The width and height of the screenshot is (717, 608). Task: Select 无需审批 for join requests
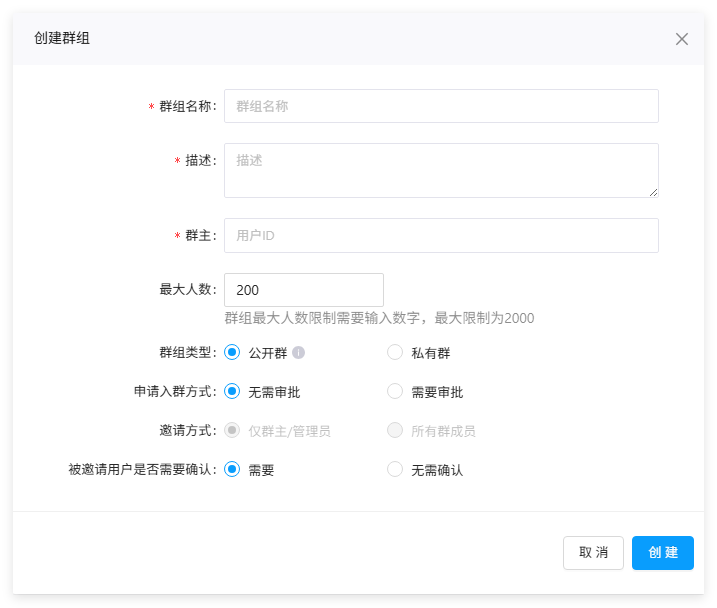(233, 392)
